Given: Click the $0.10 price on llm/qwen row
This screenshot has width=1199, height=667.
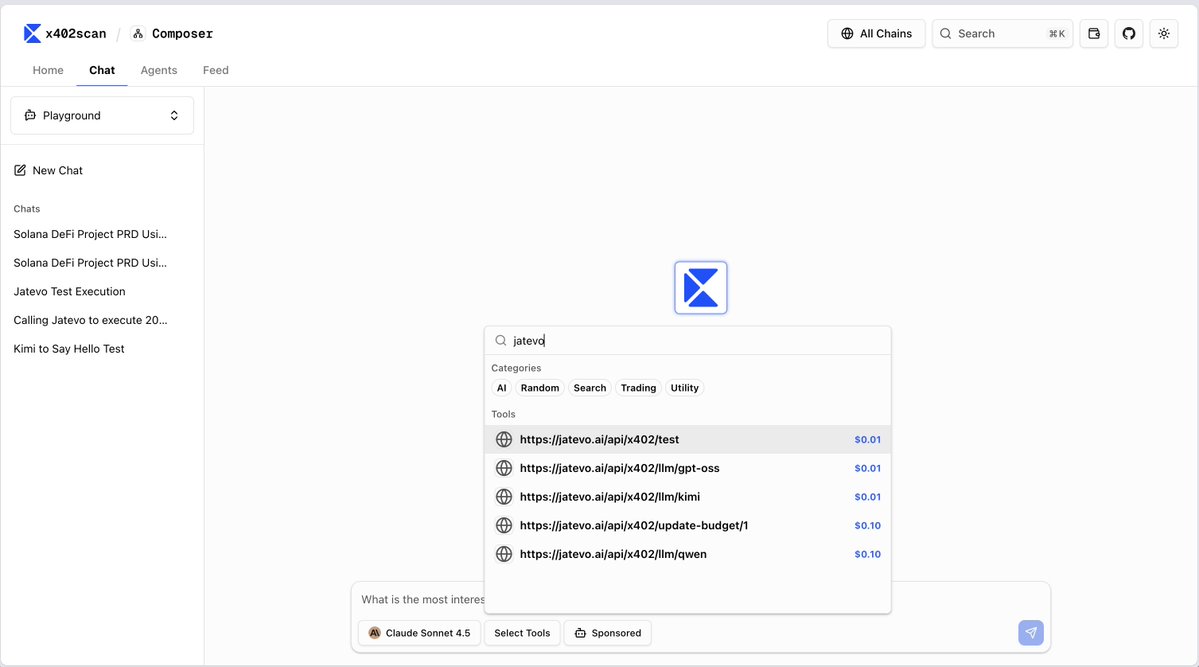Looking at the screenshot, I should click(867, 555).
